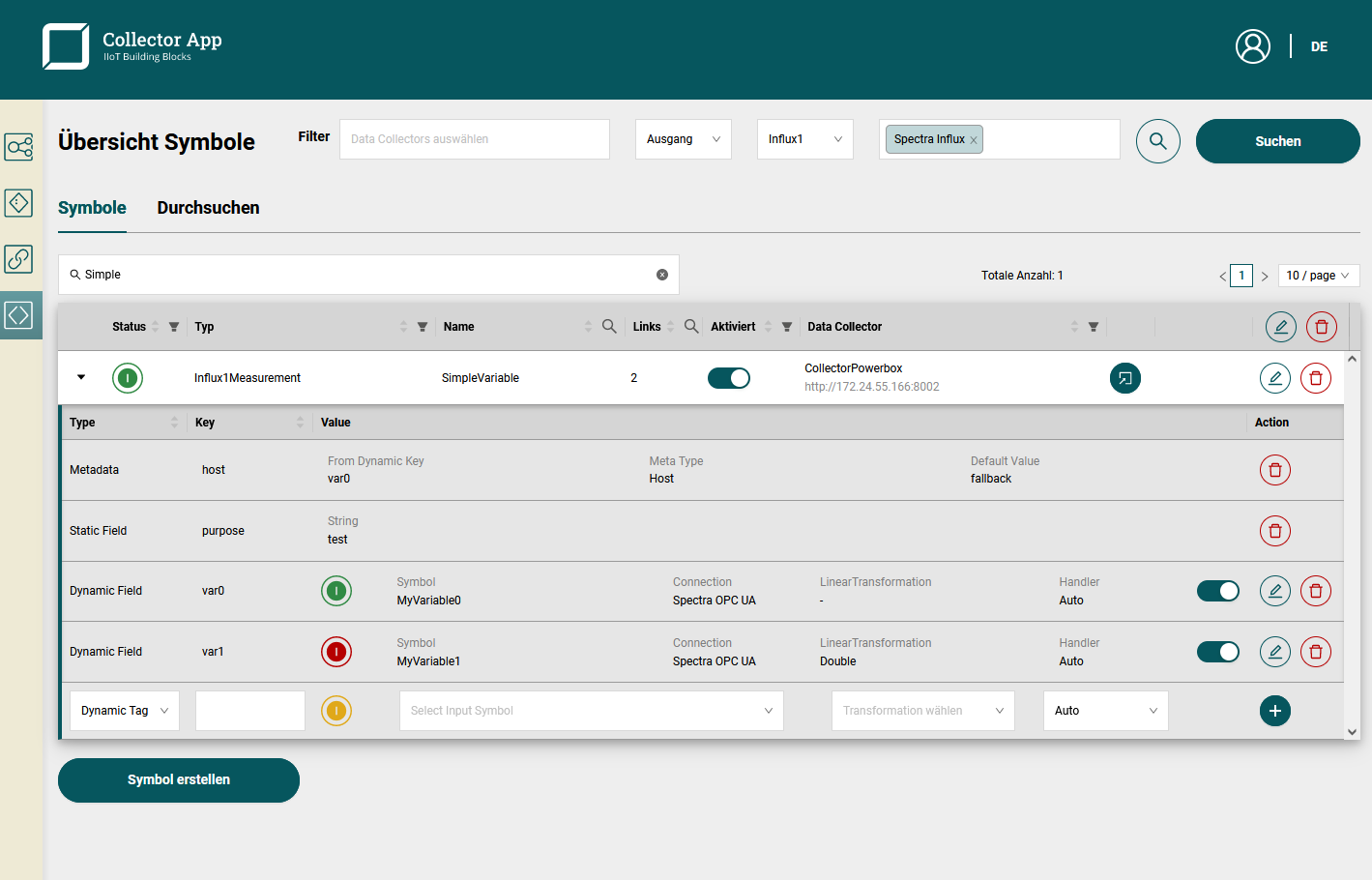
Task: Open the Ausgang dropdown
Action: click(683, 139)
